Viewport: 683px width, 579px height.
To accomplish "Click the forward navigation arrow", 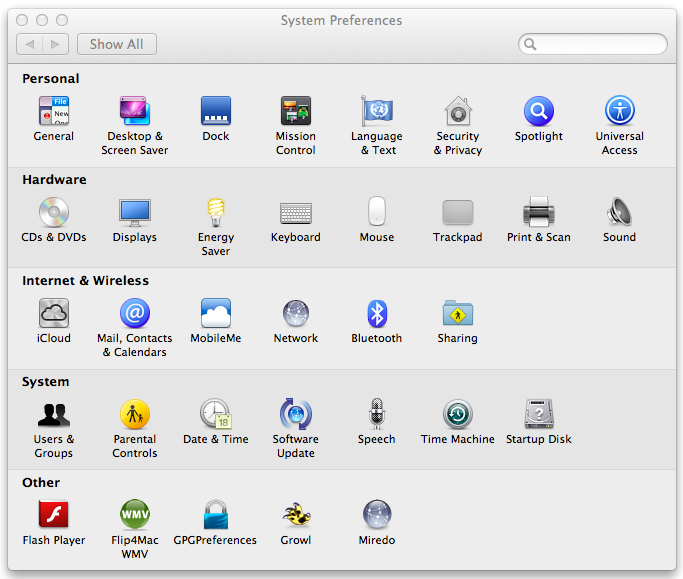I will coord(56,44).
